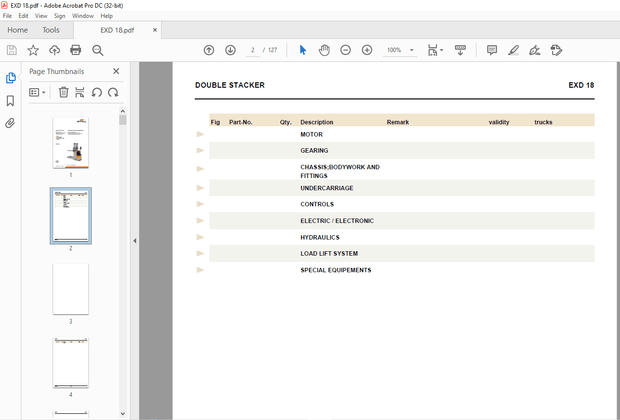Image resolution: width=620 pixels, height=420 pixels.
Task: Select page 4 thumbnail
Action: (71, 363)
